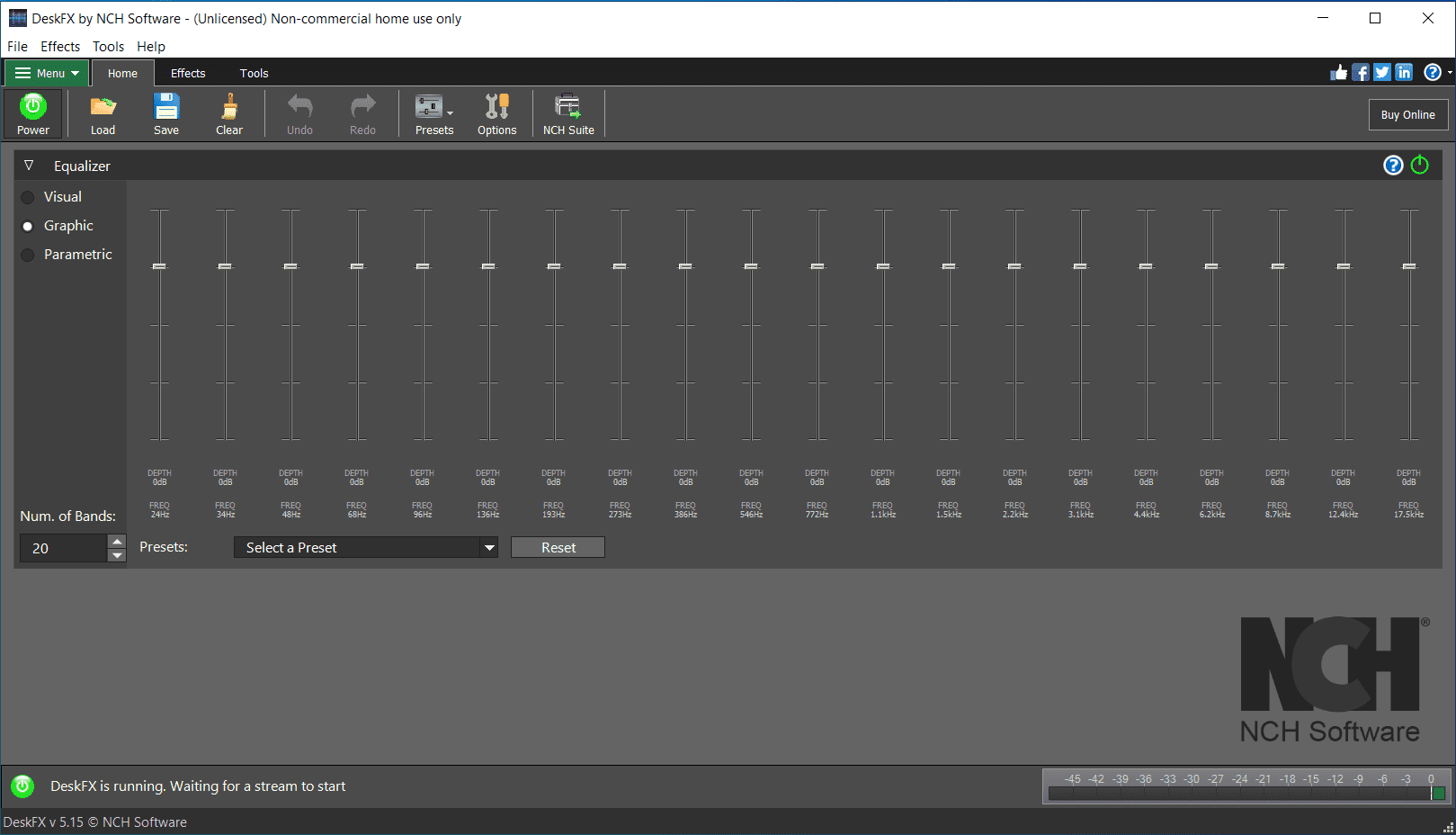Open the Effects menu in menu bar
Image resolution: width=1456 pixels, height=835 pixels.
point(60,47)
